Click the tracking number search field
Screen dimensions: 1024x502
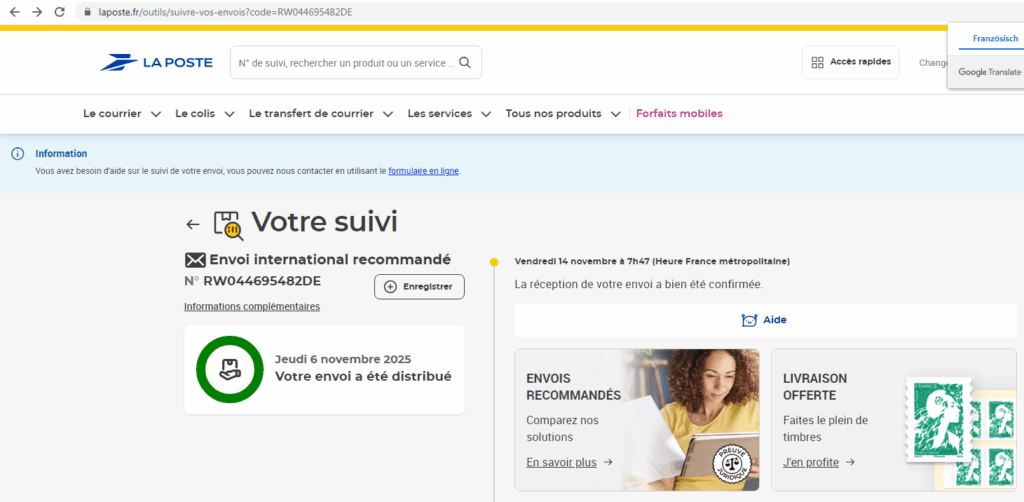[345, 62]
